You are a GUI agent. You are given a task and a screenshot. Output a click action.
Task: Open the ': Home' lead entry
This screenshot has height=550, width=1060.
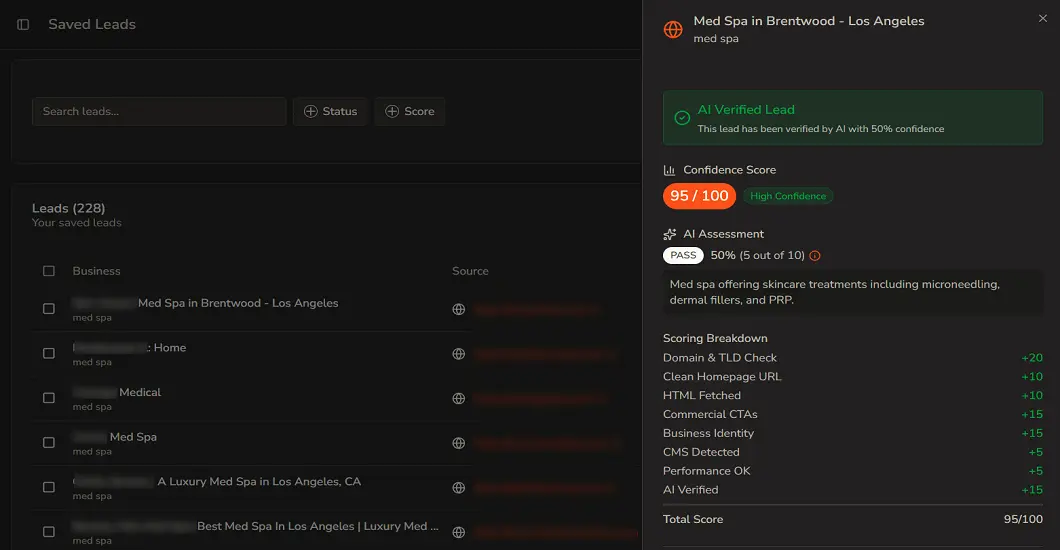pyautogui.click(x=166, y=348)
